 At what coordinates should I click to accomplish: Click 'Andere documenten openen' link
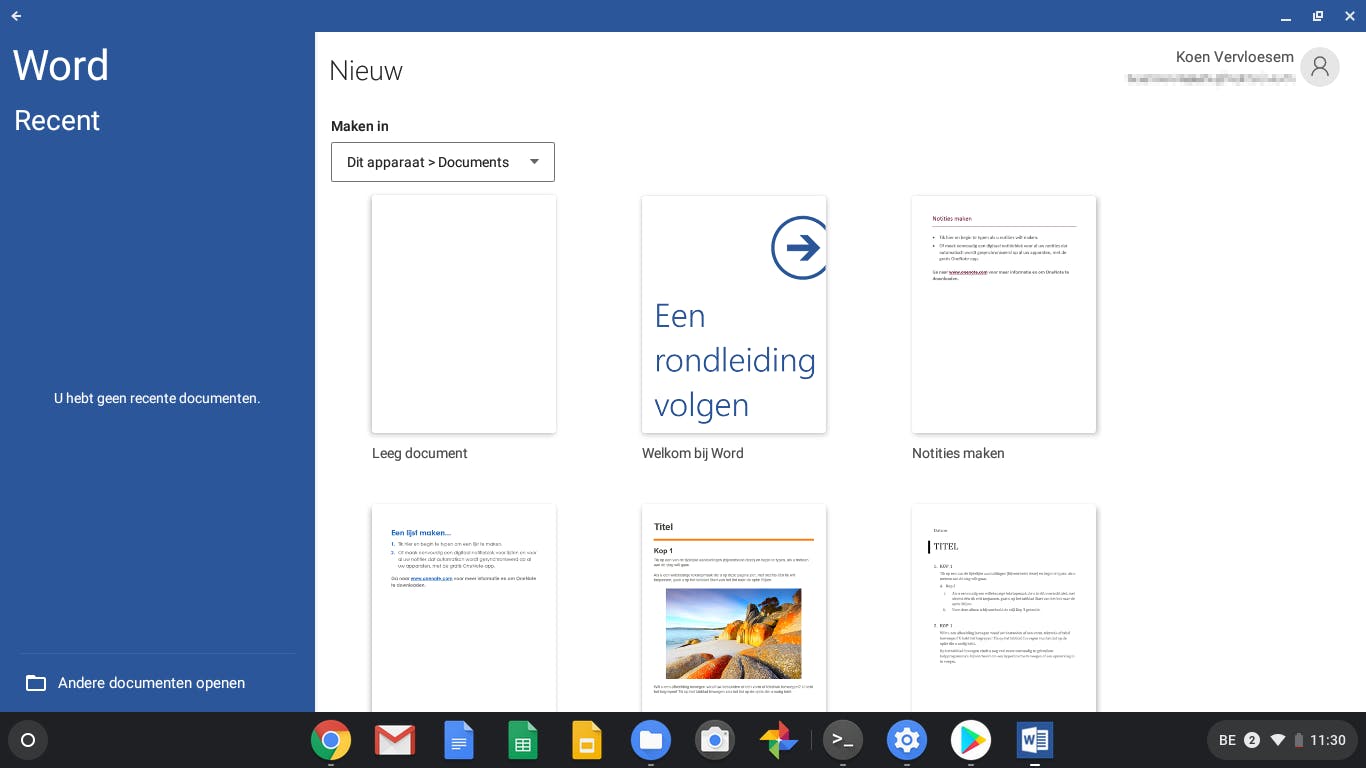[x=152, y=683]
